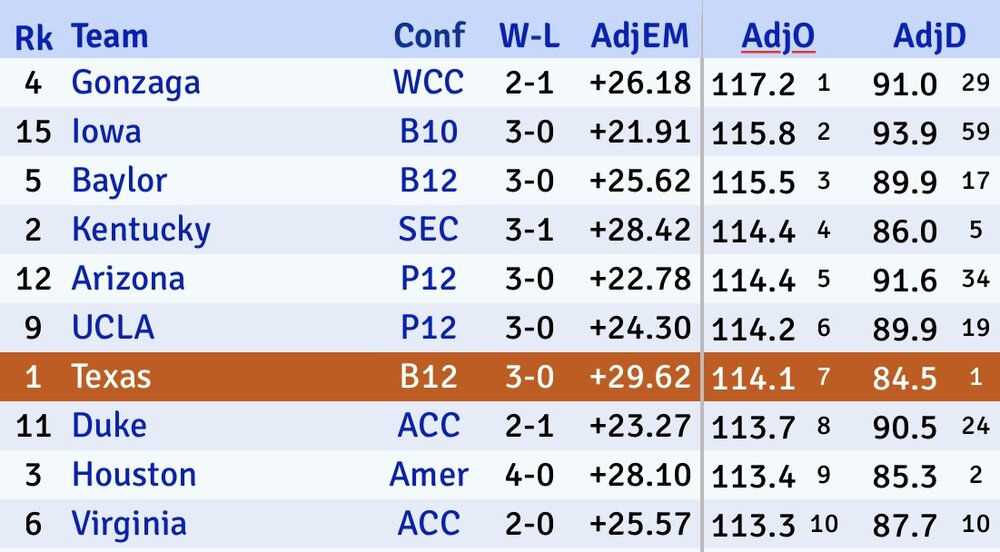
Task: Sort table by AdjO column header
Action: tap(778, 37)
